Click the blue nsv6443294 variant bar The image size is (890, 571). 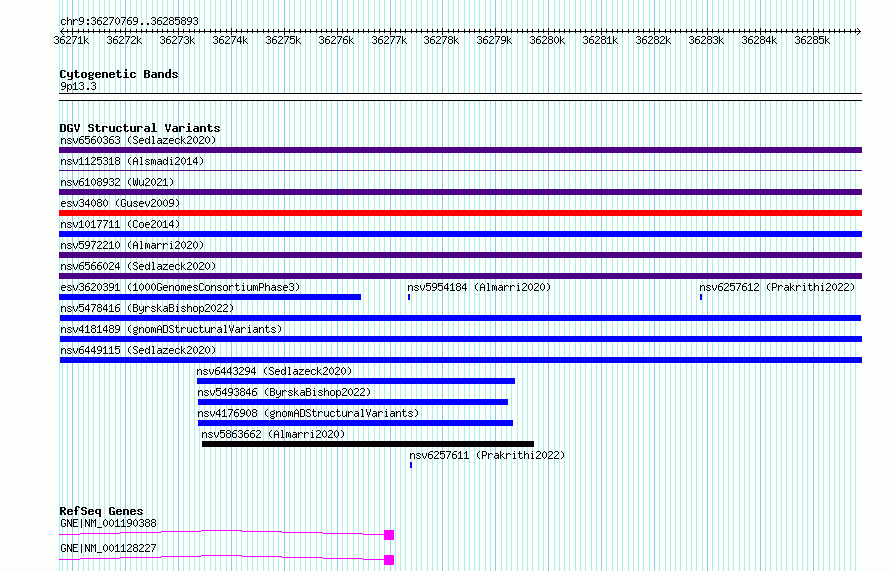pos(356,381)
